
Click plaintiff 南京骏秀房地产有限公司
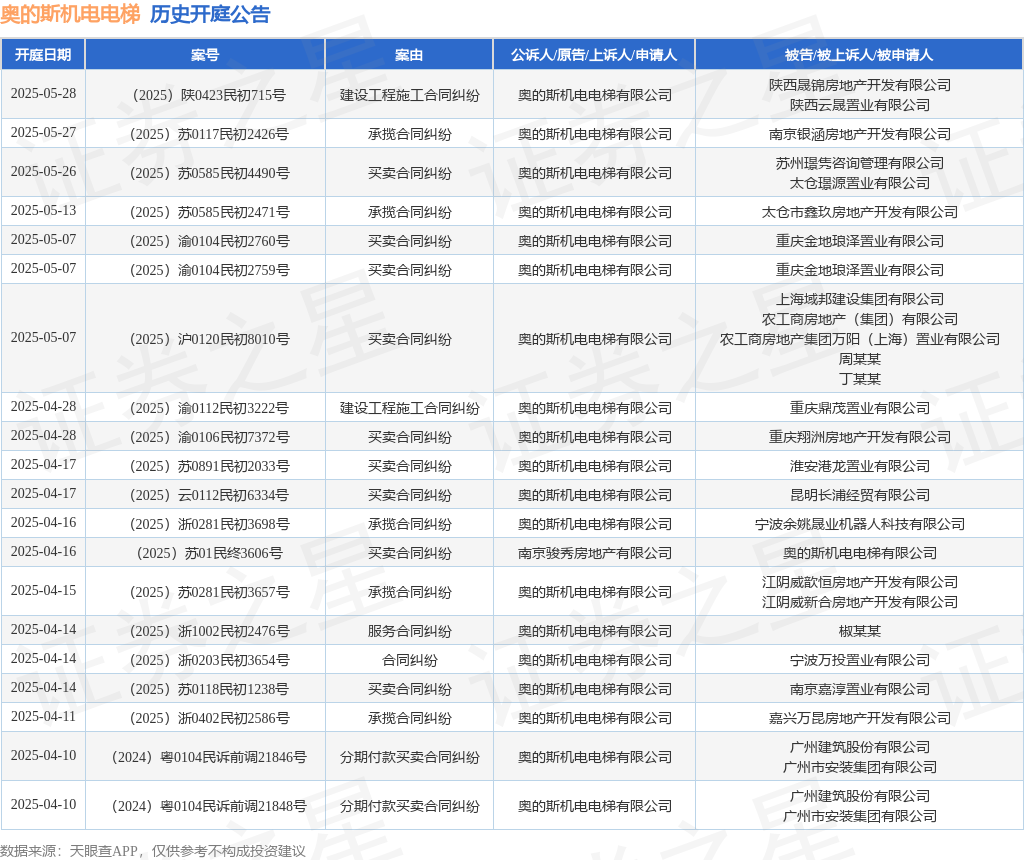(x=594, y=554)
